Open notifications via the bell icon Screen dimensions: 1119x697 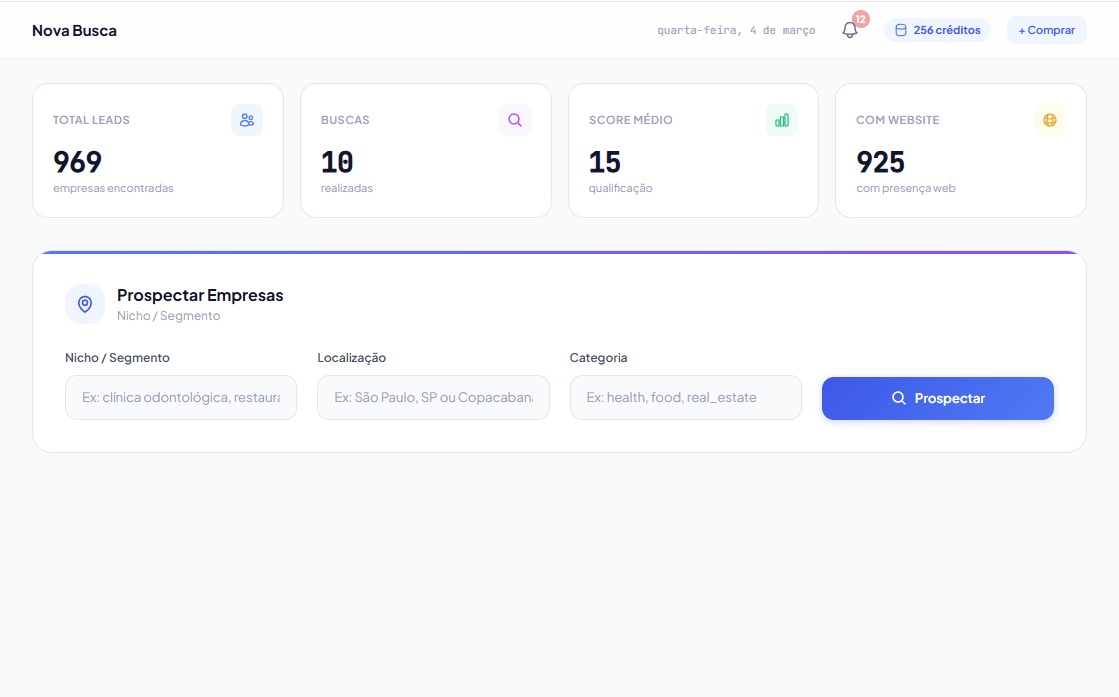[849, 31]
